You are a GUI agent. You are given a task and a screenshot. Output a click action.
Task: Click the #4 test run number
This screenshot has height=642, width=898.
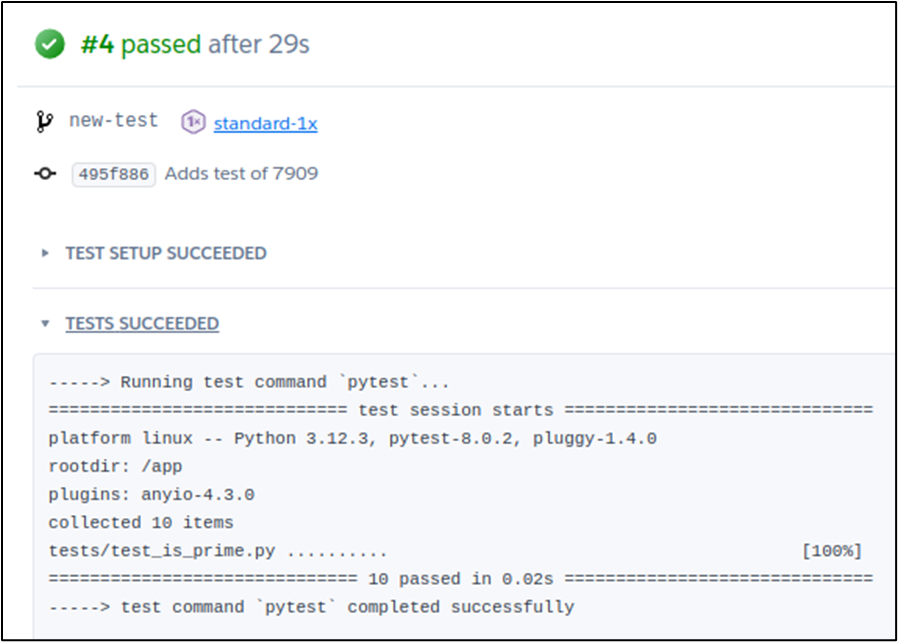click(98, 45)
